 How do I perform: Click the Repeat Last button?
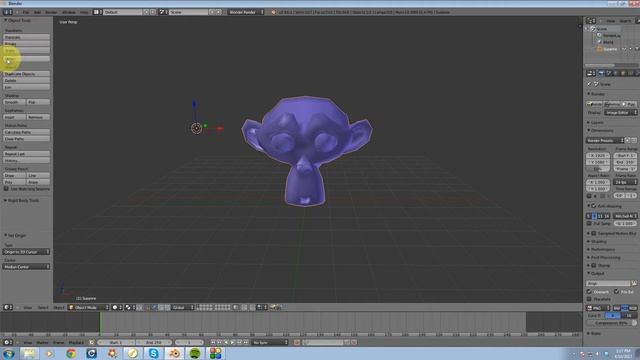click(x=26, y=154)
